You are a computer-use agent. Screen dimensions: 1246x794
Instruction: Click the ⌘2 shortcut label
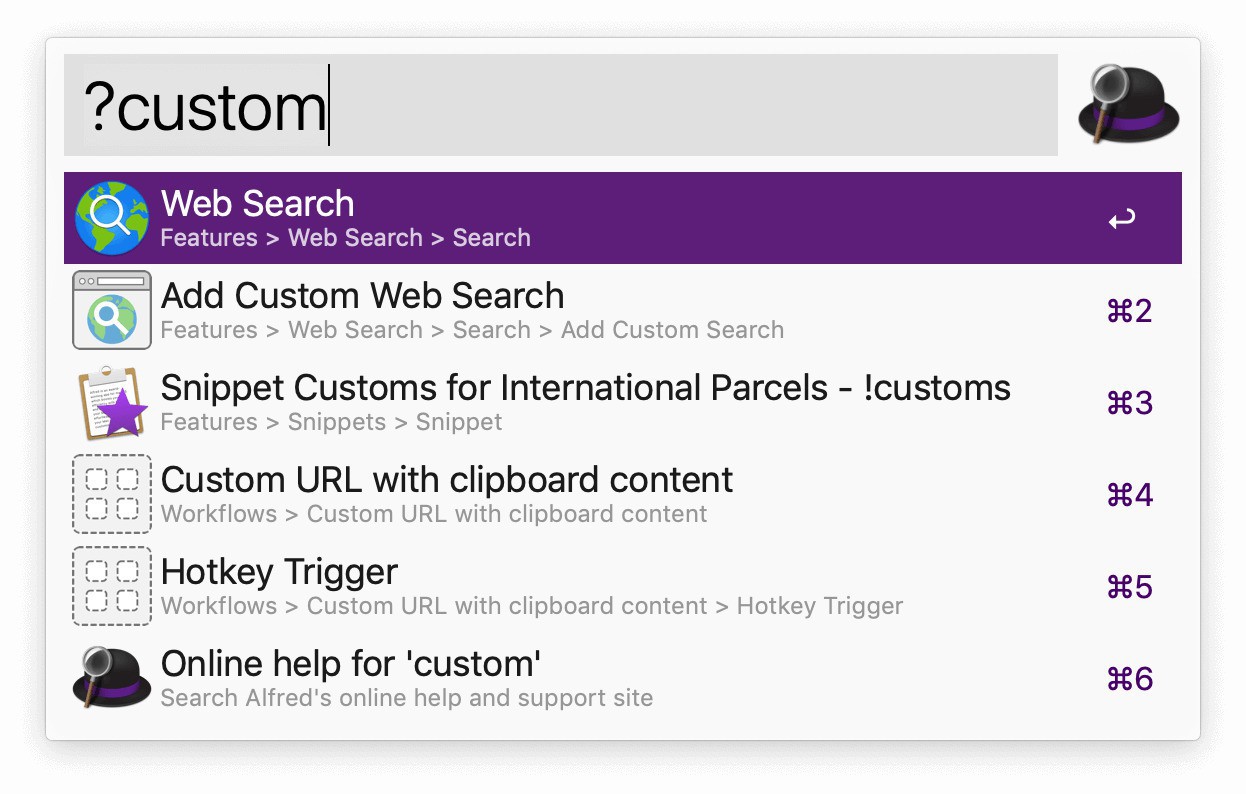(x=1130, y=311)
